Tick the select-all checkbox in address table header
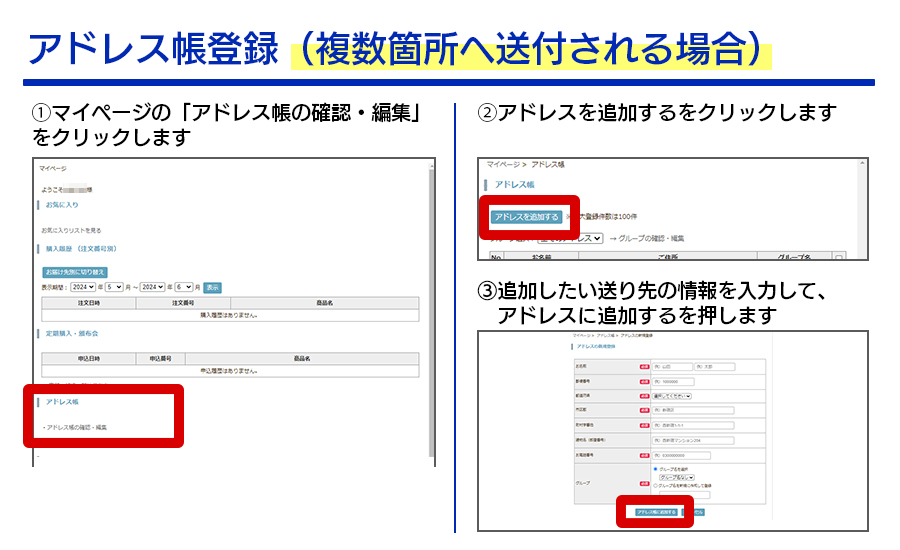900x550 pixels. point(839,258)
